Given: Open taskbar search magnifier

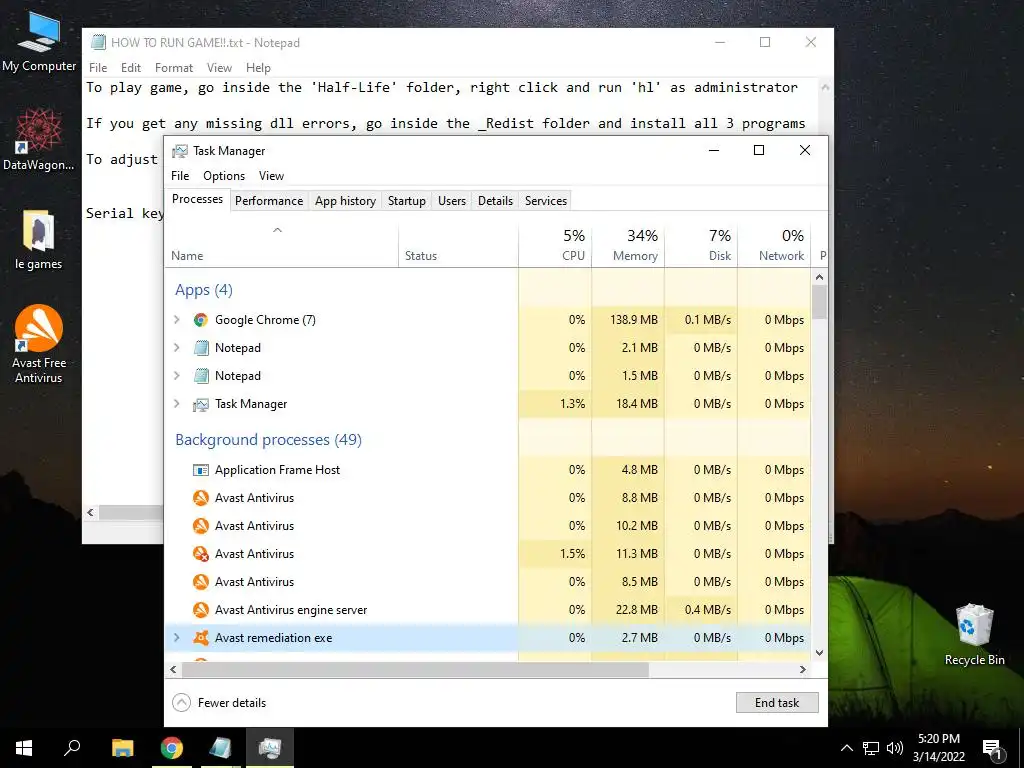Looking at the screenshot, I should [x=72, y=748].
